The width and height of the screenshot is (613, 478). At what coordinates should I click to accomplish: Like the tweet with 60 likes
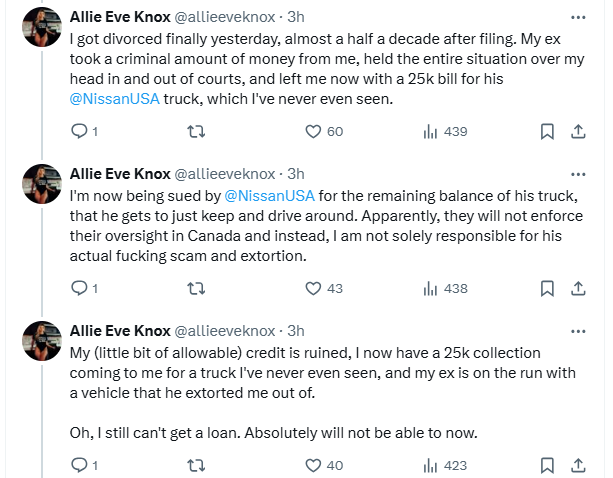pos(313,131)
